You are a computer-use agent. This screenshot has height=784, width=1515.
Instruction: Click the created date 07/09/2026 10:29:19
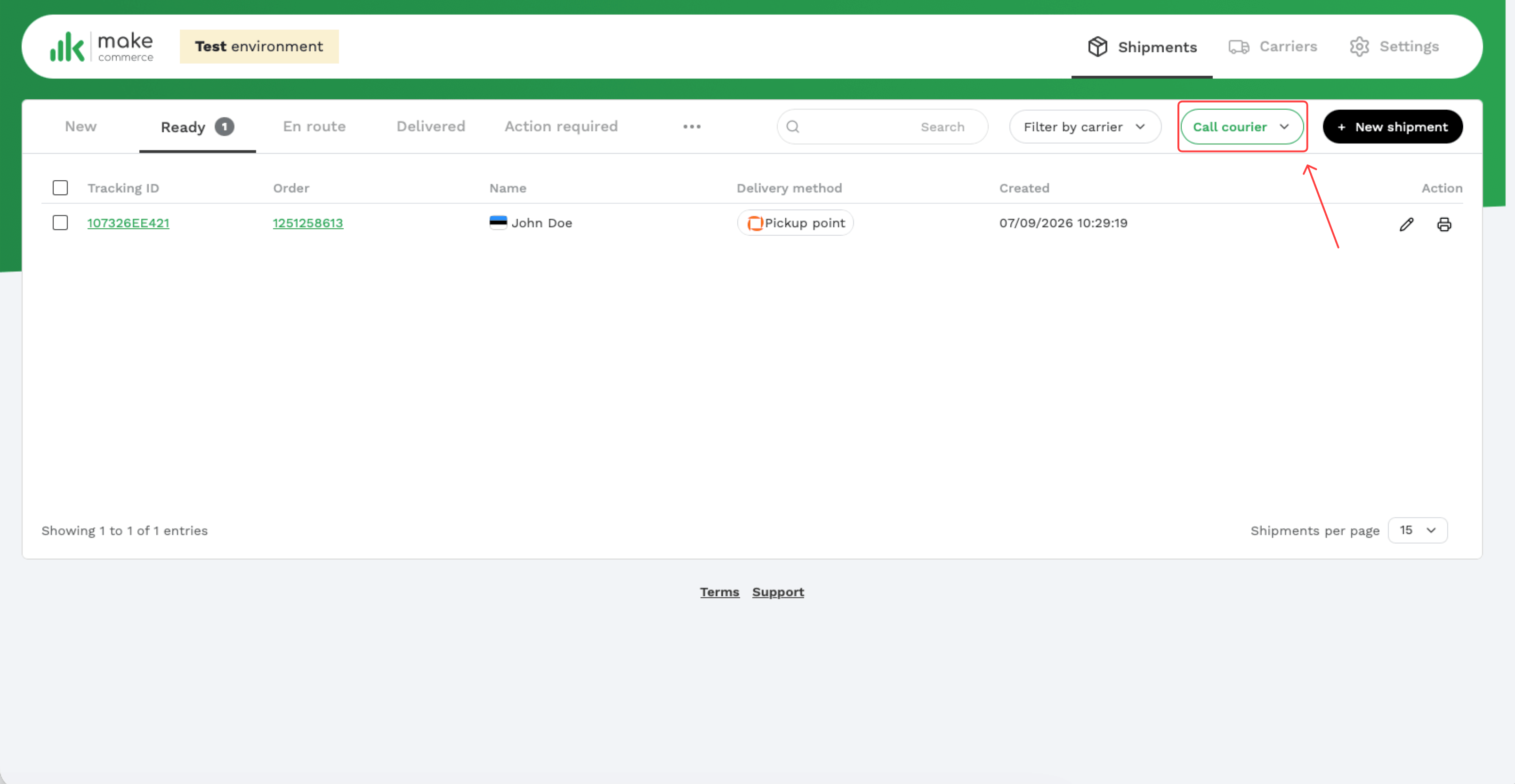pyautogui.click(x=1063, y=223)
